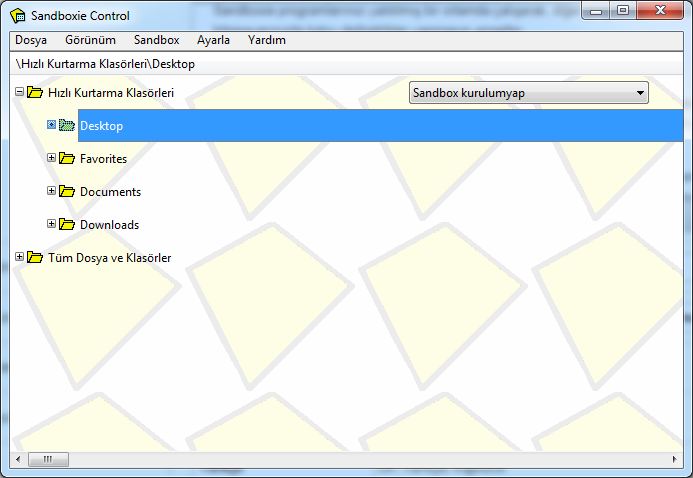Open the Dosya menu
This screenshot has height=478, width=693.
coord(31,40)
